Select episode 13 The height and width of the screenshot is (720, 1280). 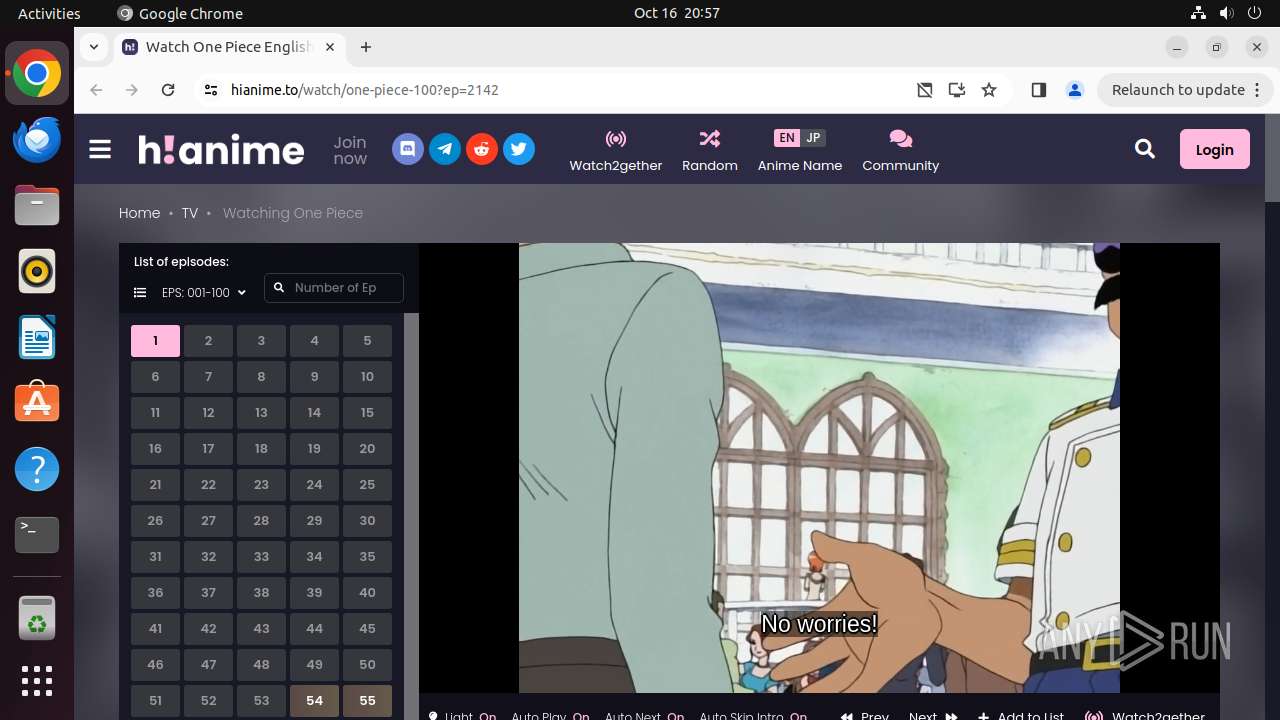click(x=261, y=413)
